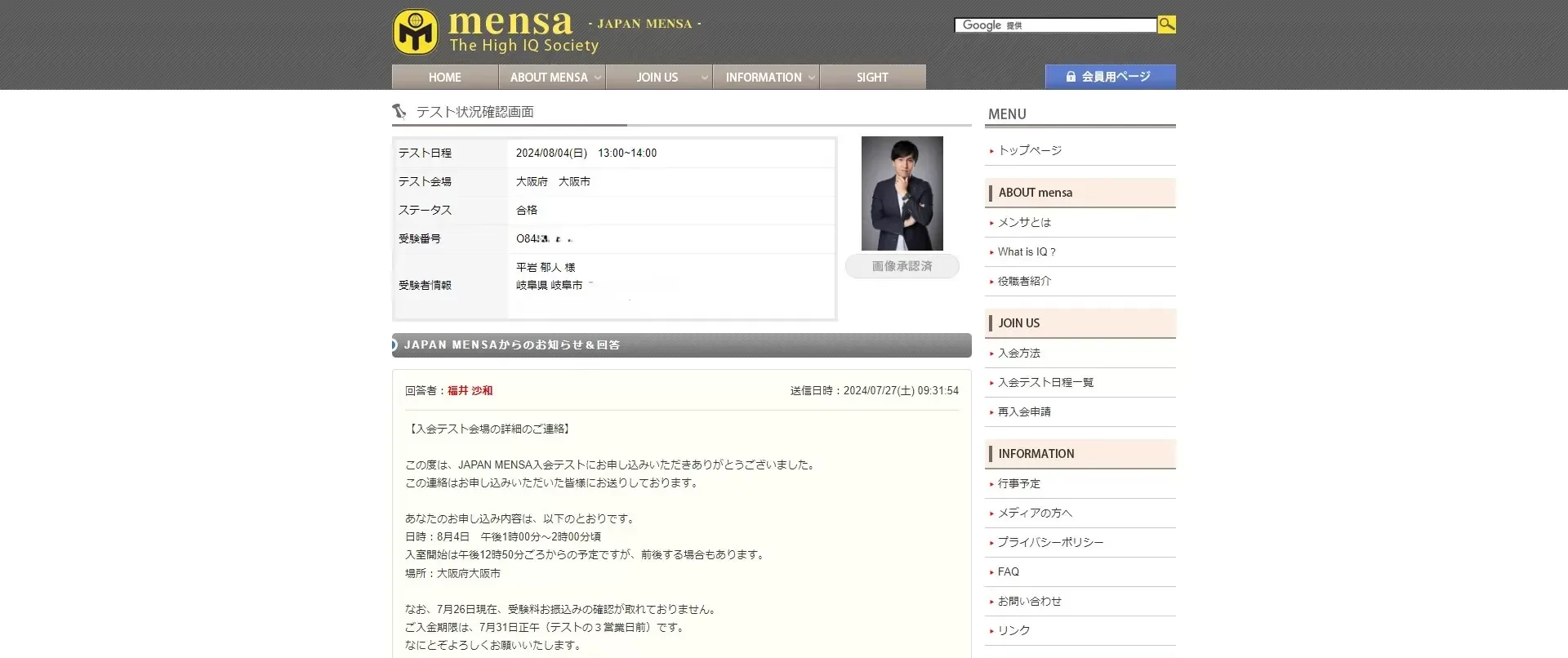Click the 画像承認済 button

coord(902,266)
